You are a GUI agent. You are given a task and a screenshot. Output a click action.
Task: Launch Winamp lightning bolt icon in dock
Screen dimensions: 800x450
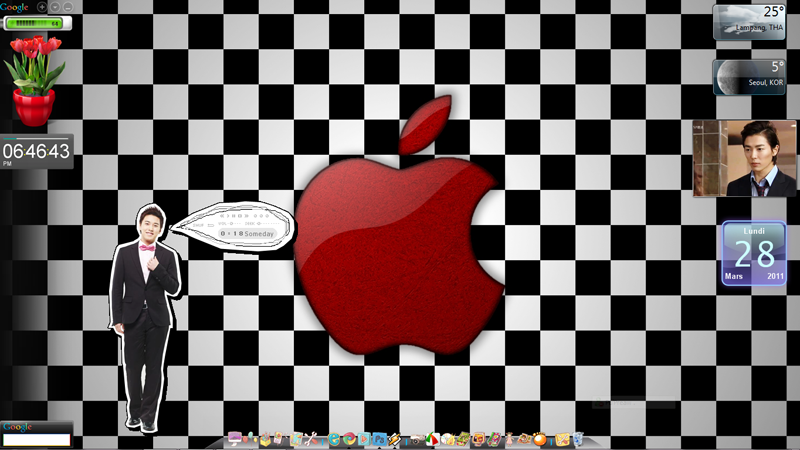coord(395,439)
